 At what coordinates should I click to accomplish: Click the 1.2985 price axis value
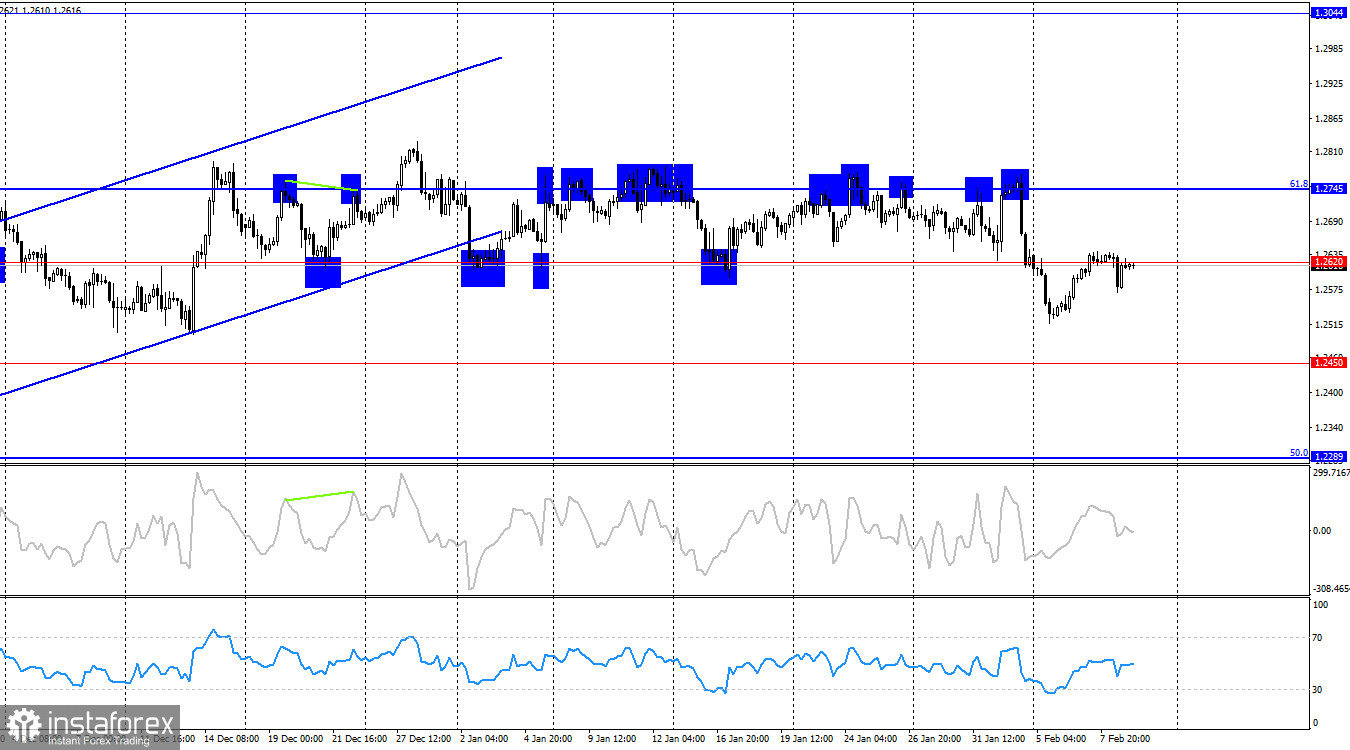coord(1329,48)
